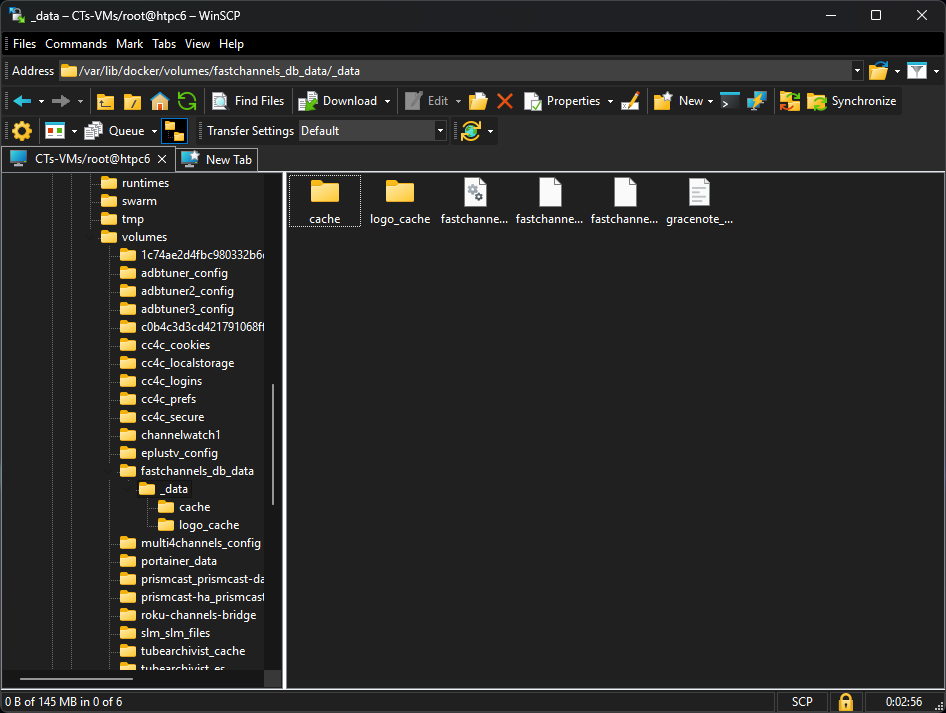The image size is (946, 713).
Task: Click the SCP protocol status label
Action: [802, 702]
